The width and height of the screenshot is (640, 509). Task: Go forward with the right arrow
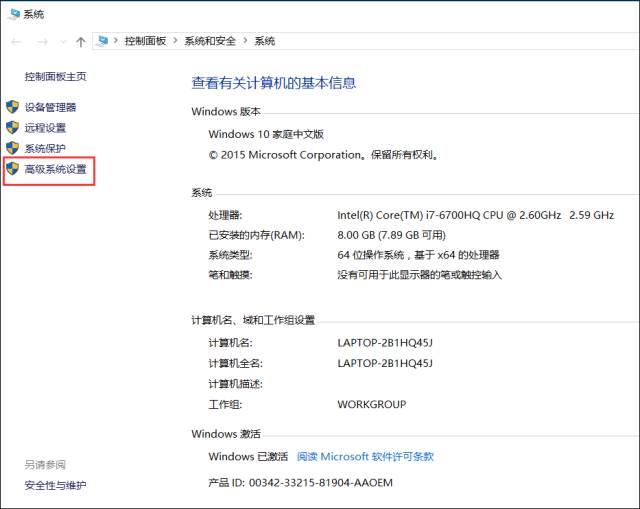point(42,42)
